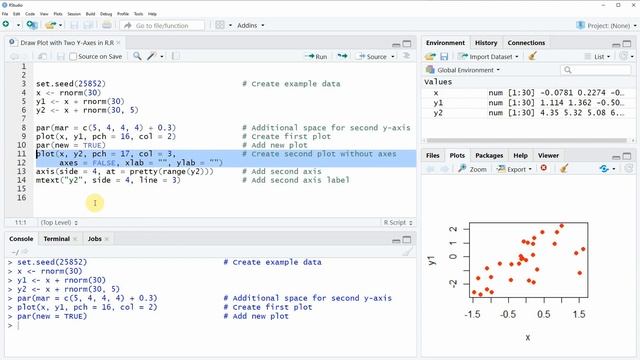Click the Load workspace icon in Environment
This screenshot has height=360, width=640.
[x=430, y=57]
